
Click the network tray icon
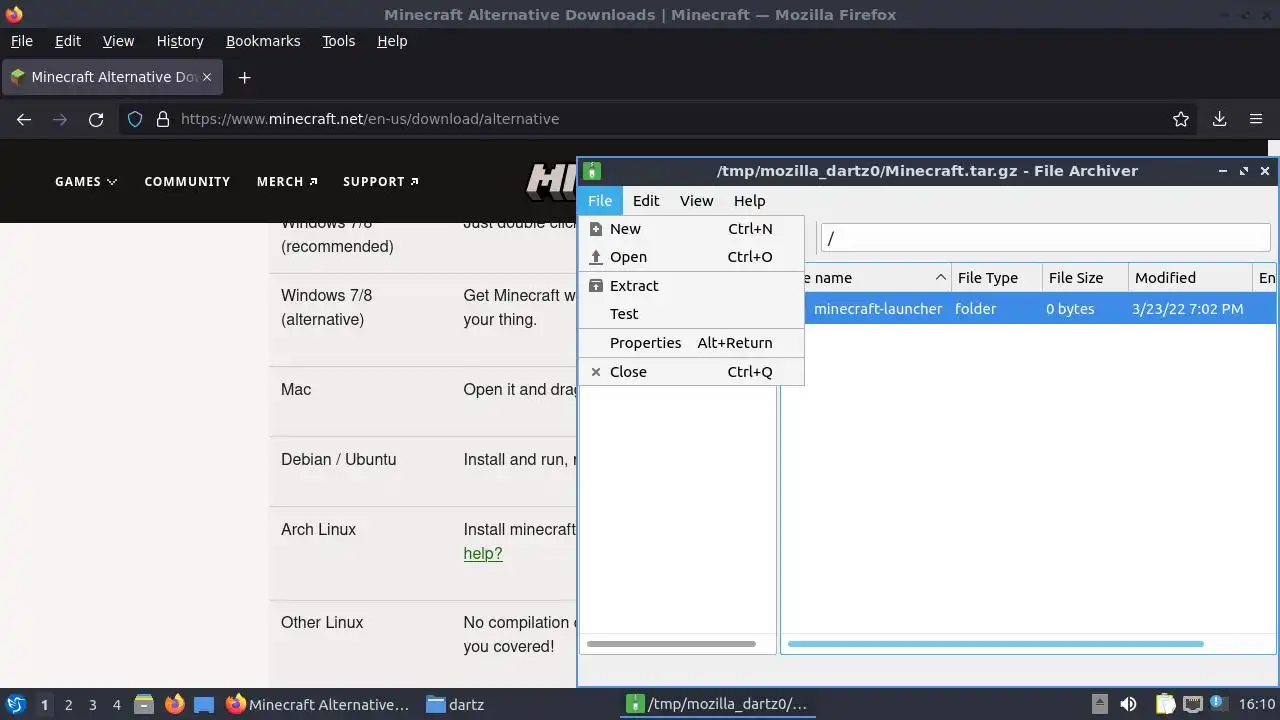pyautogui.click(x=1192, y=705)
